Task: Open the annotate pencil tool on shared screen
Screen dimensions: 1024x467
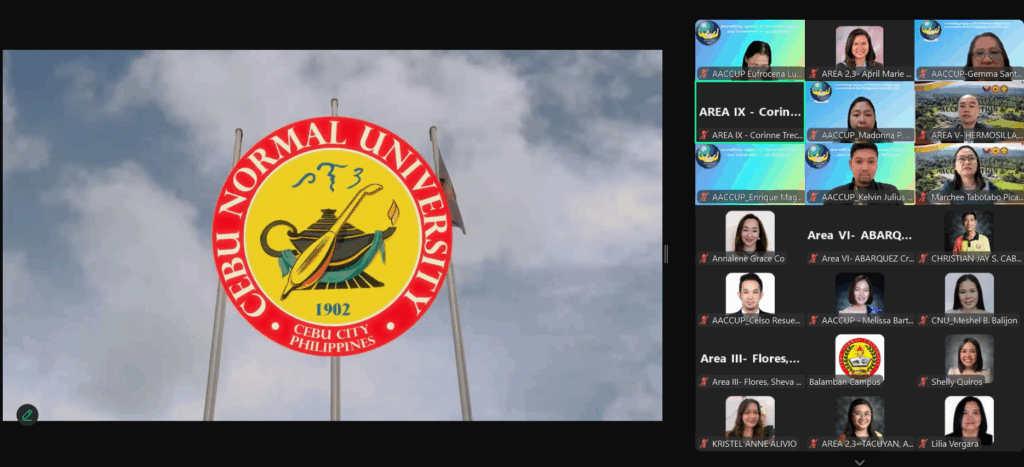Action: tap(27, 415)
